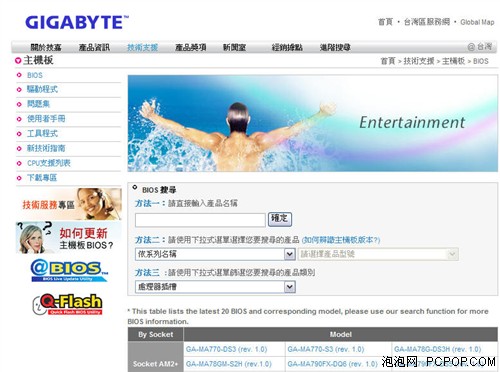Open the 技術服務專區 banner image
500x372 pixels.
click(69, 204)
